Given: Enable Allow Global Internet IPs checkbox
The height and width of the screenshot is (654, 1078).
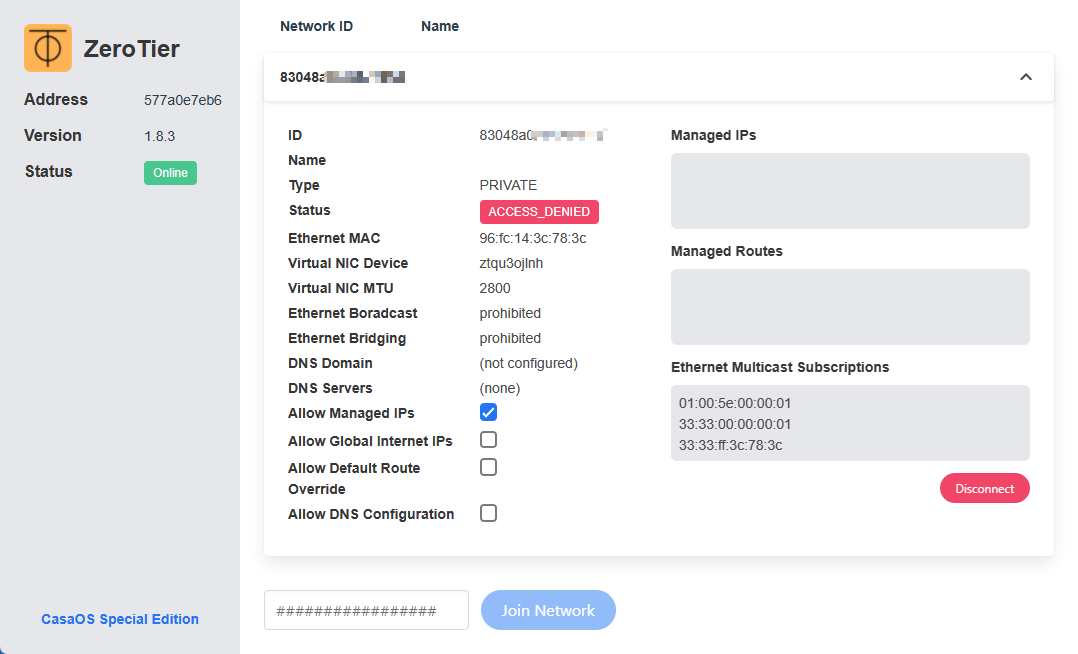Looking at the screenshot, I should coord(488,439).
